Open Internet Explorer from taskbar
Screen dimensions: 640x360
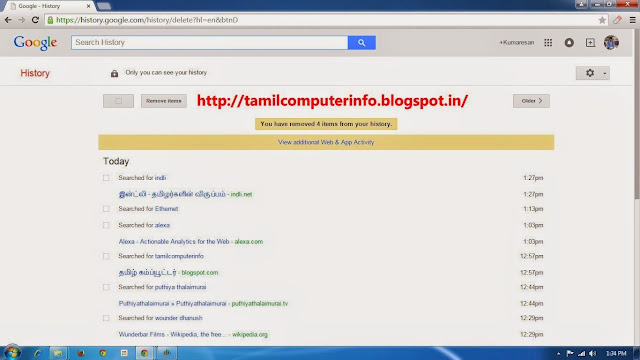click(x=38, y=353)
